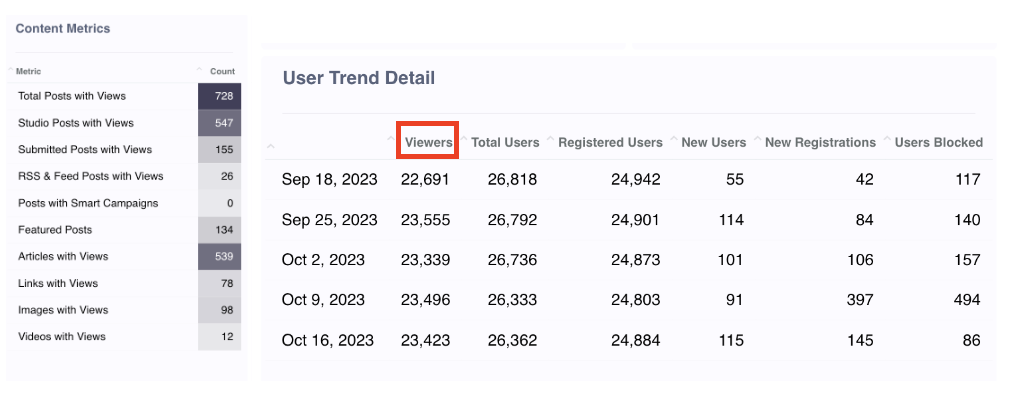
Task: Click sort caret of the date column
Action: click(x=271, y=147)
